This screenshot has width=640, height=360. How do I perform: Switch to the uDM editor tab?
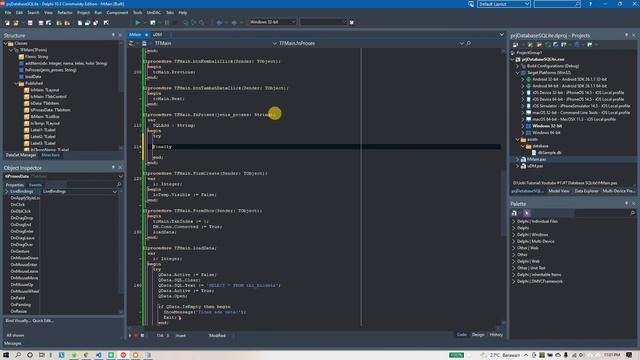click(157, 35)
